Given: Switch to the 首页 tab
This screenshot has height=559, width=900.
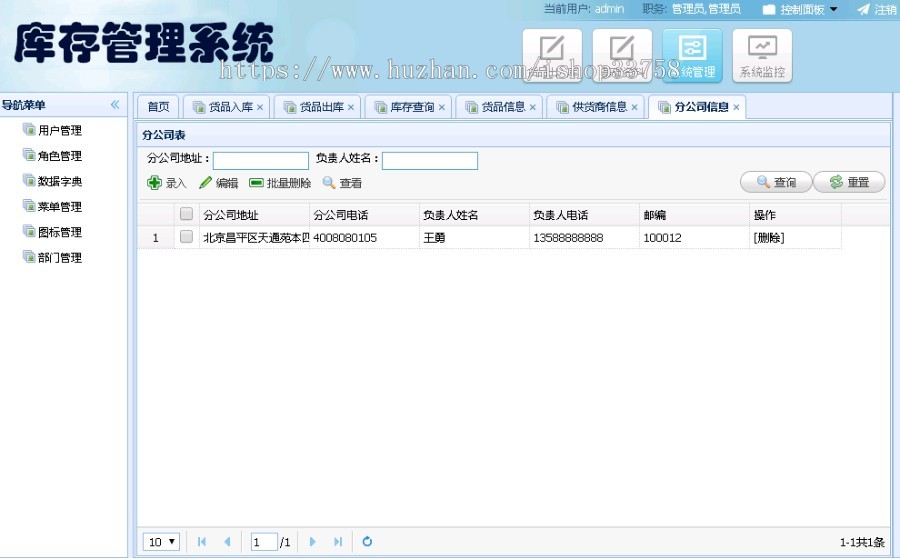Looking at the screenshot, I should click(x=158, y=107).
